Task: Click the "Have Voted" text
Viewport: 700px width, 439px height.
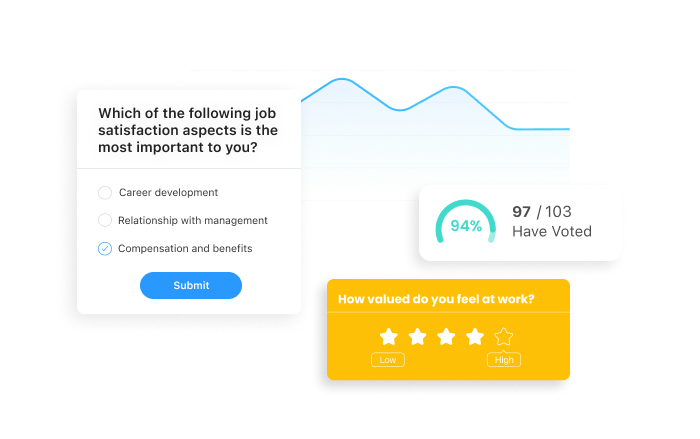Action: pos(552,232)
